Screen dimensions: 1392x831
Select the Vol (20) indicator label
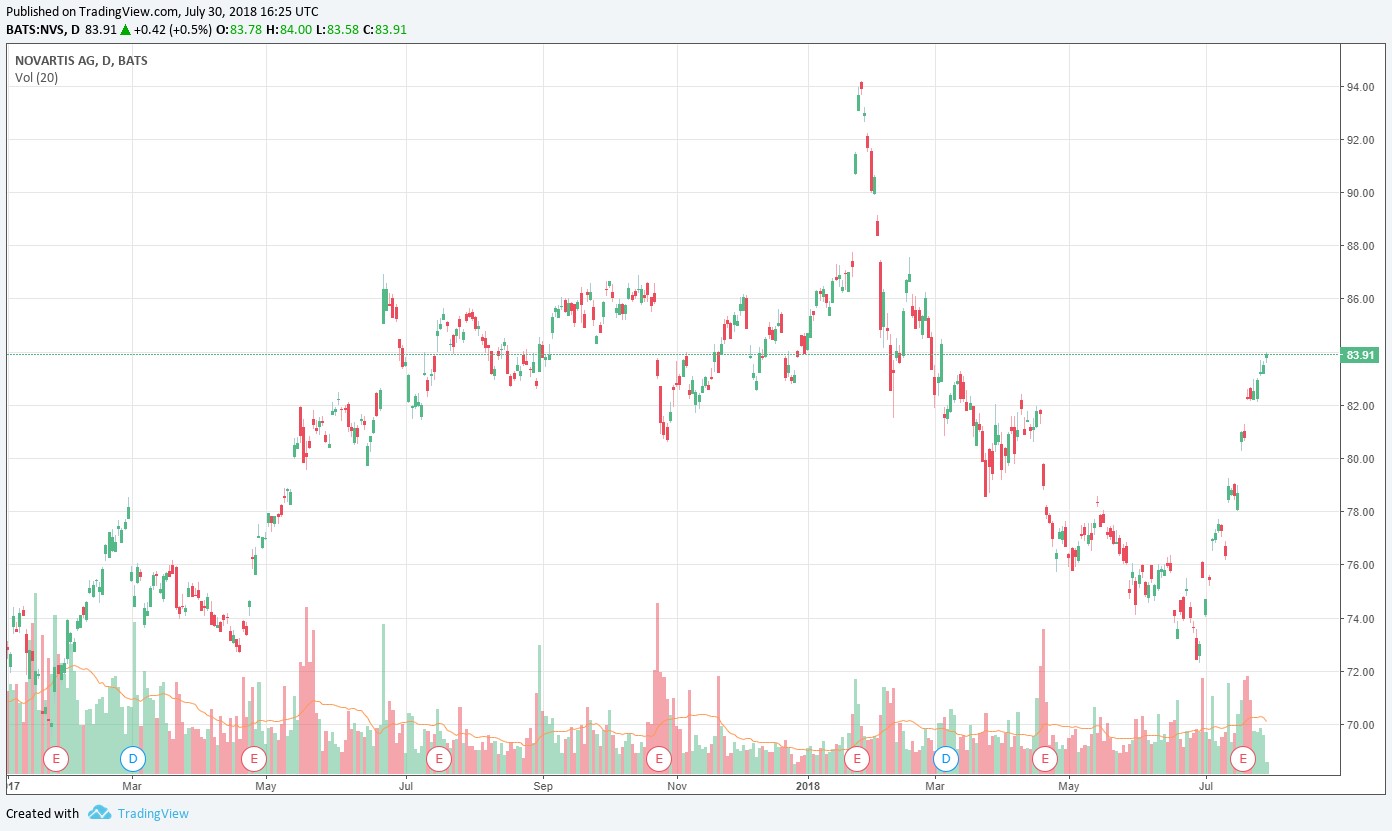[x=36, y=77]
